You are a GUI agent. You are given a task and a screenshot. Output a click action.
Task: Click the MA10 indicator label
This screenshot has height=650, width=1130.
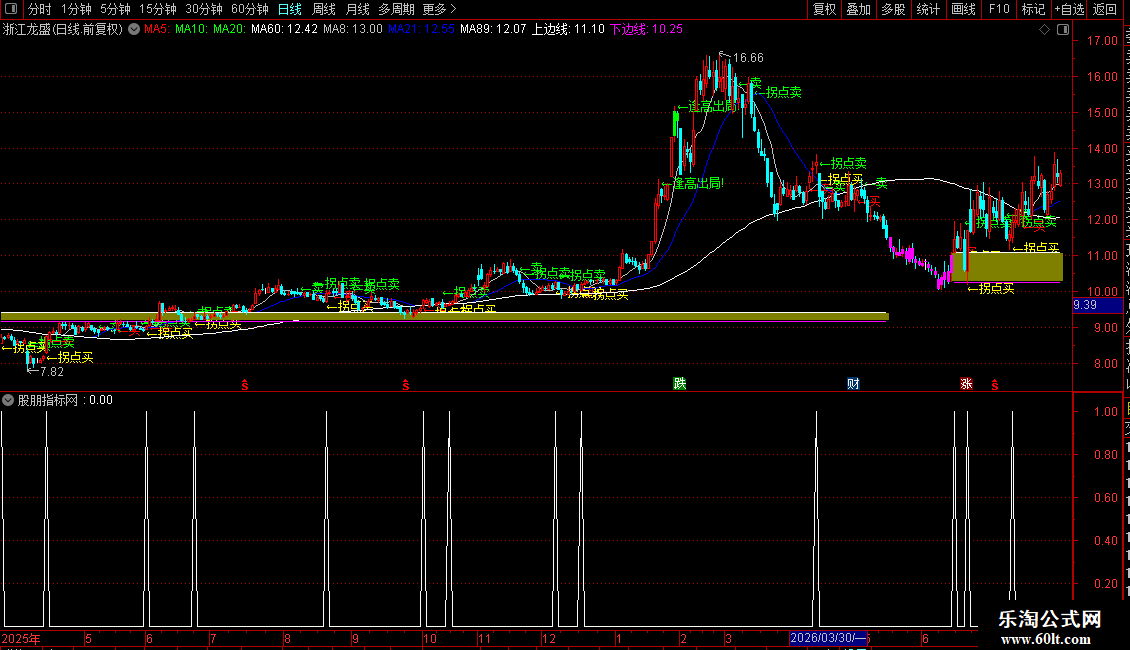190,30
